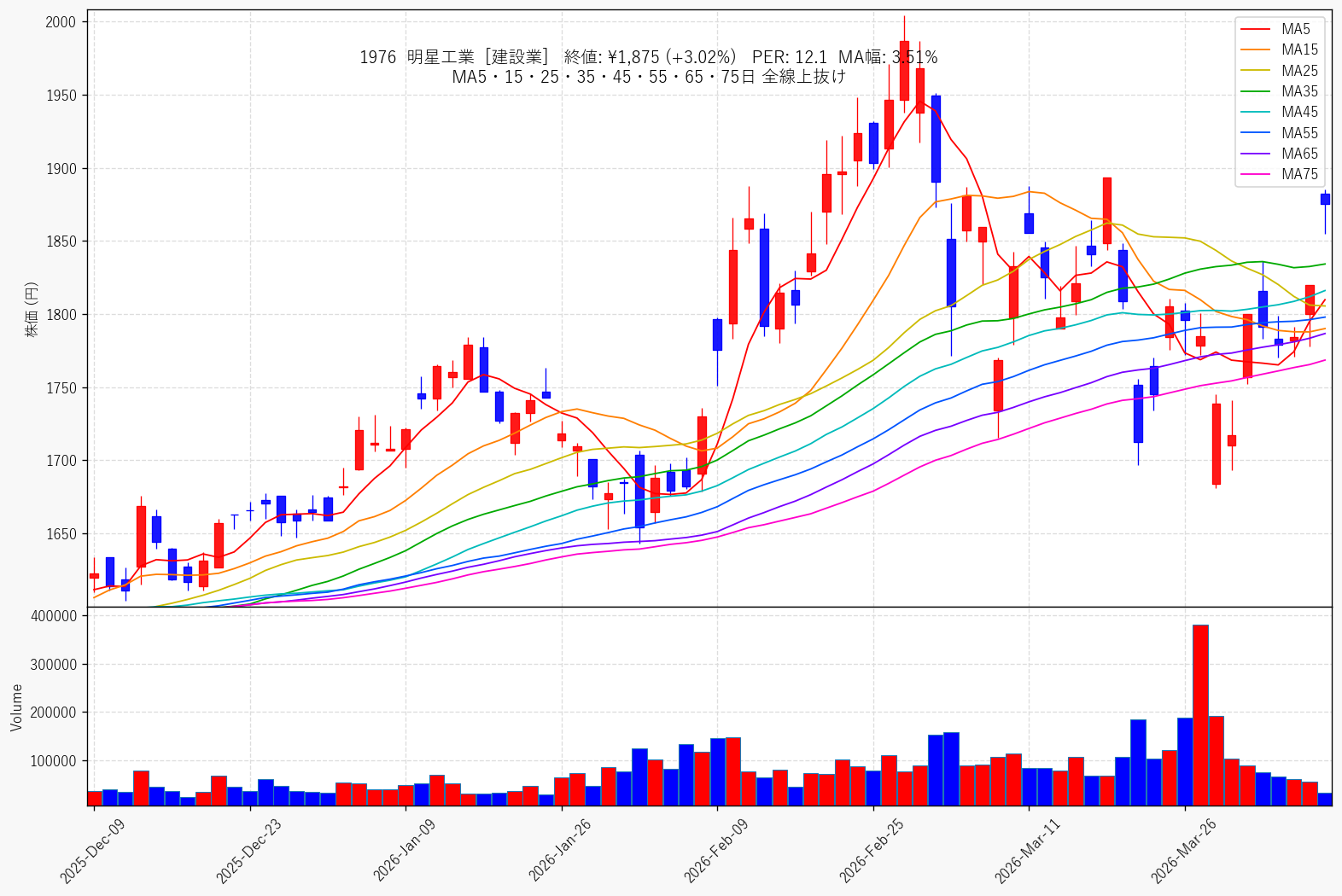
Task: Click the 2026-Mar-26 date axis label
Action: click(1183, 850)
